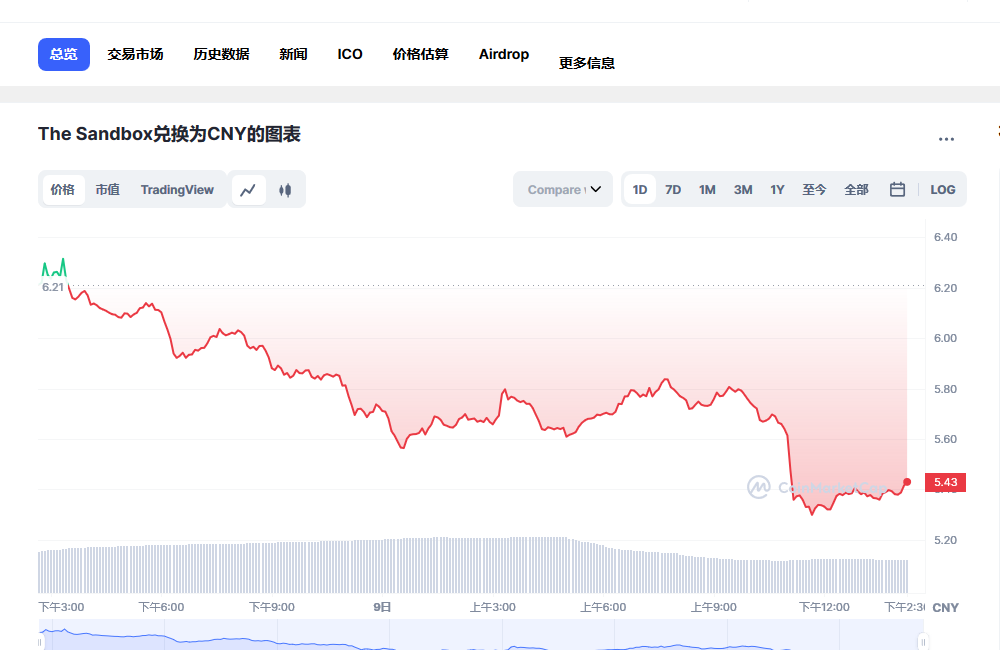Select the 总览 tab
The image size is (1000, 650).
coord(64,54)
